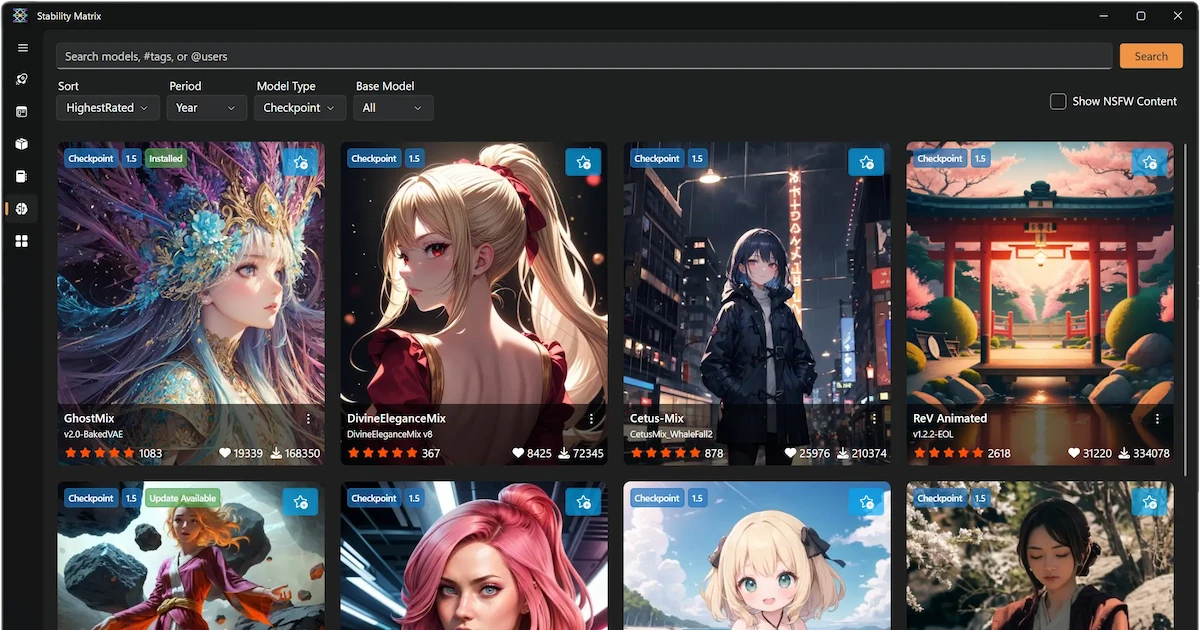Click the favorite star icon on GhostMix card
Image resolution: width=1200 pixels, height=630 pixels.
pos(301,162)
